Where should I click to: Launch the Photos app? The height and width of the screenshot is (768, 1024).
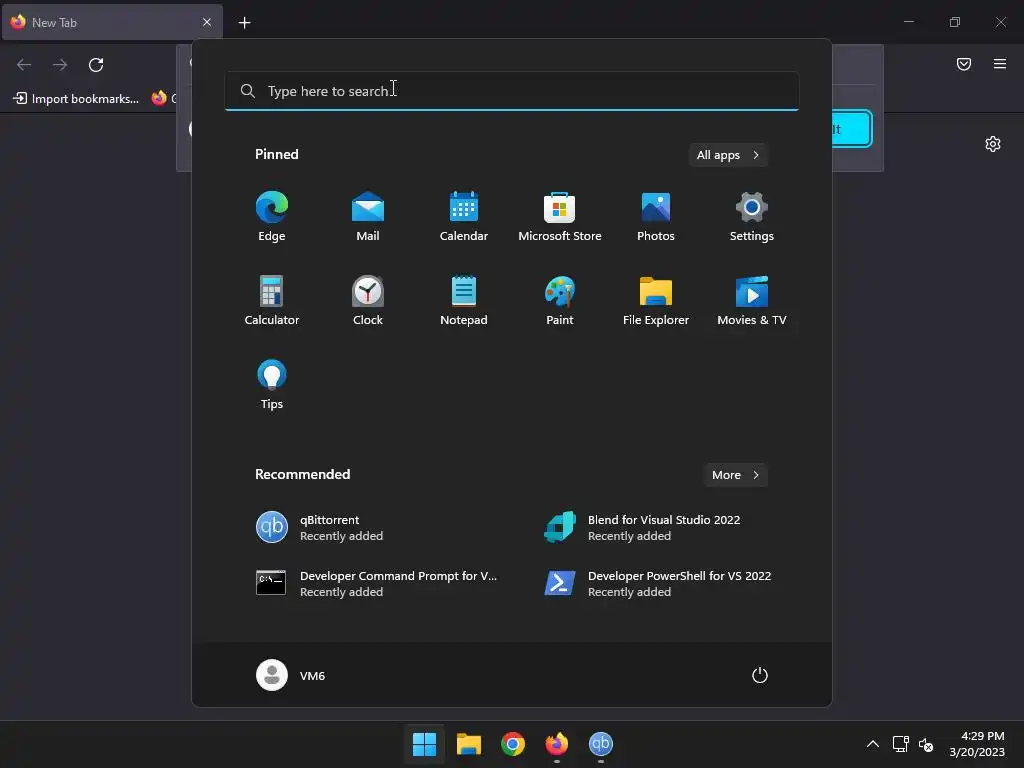(x=656, y=216)
